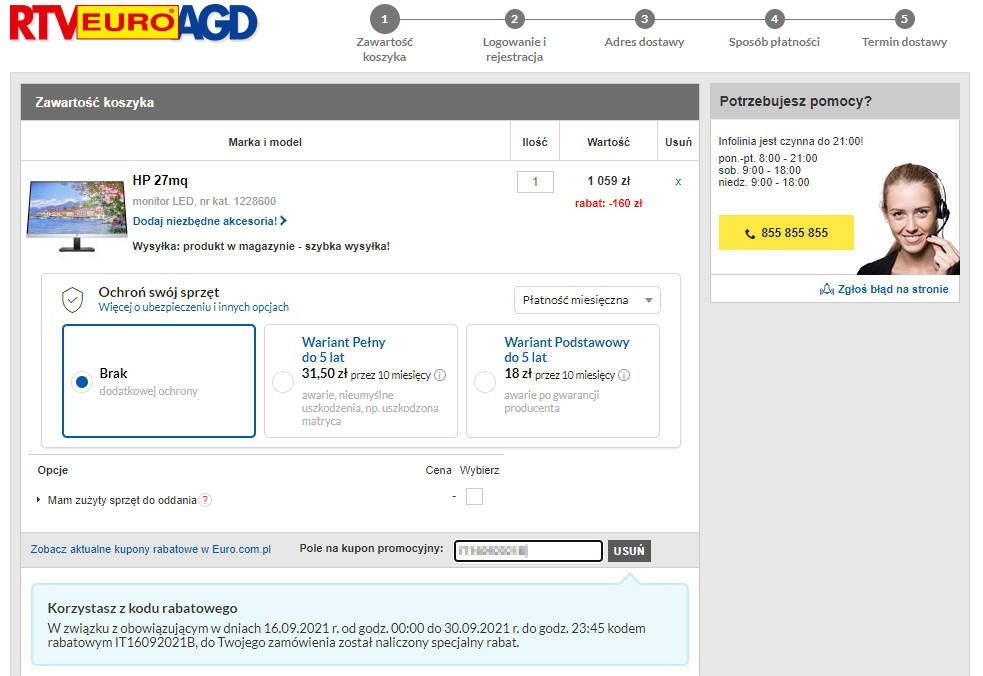The height and width of the screenshot is (676, 983).
Task: Click the Zawartość koszyka step label
Action: [384, 50]
